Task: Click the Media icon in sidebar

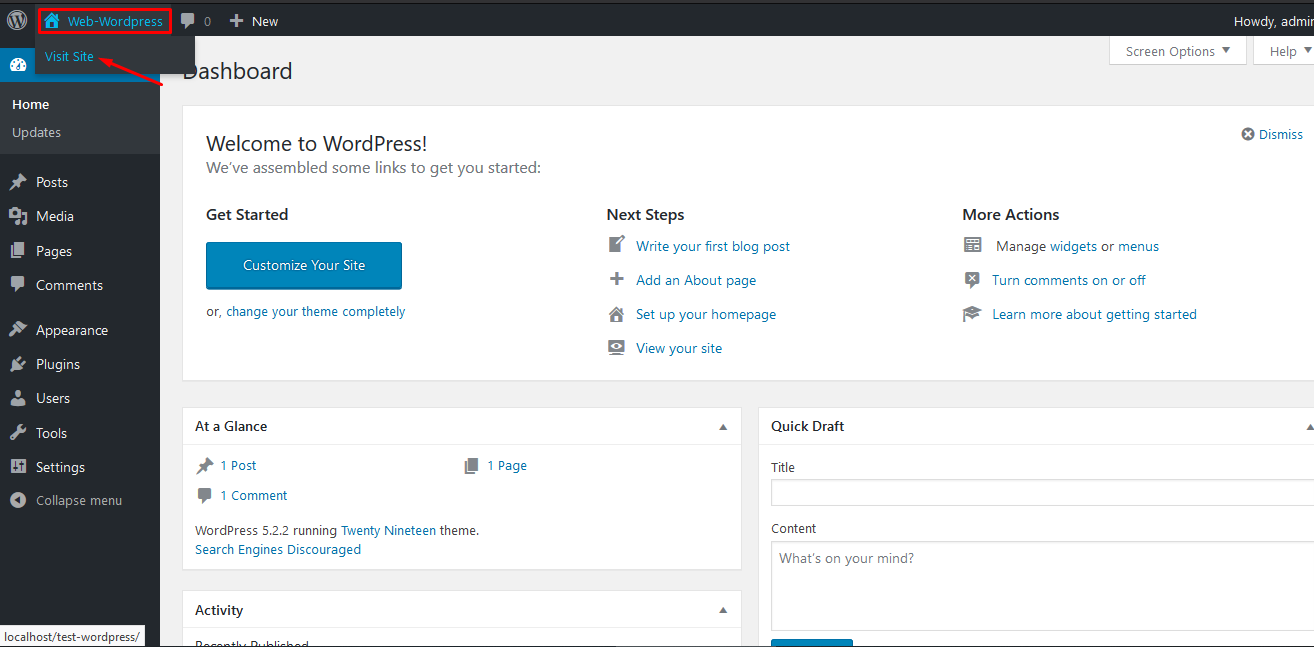Action: (18, 216)
